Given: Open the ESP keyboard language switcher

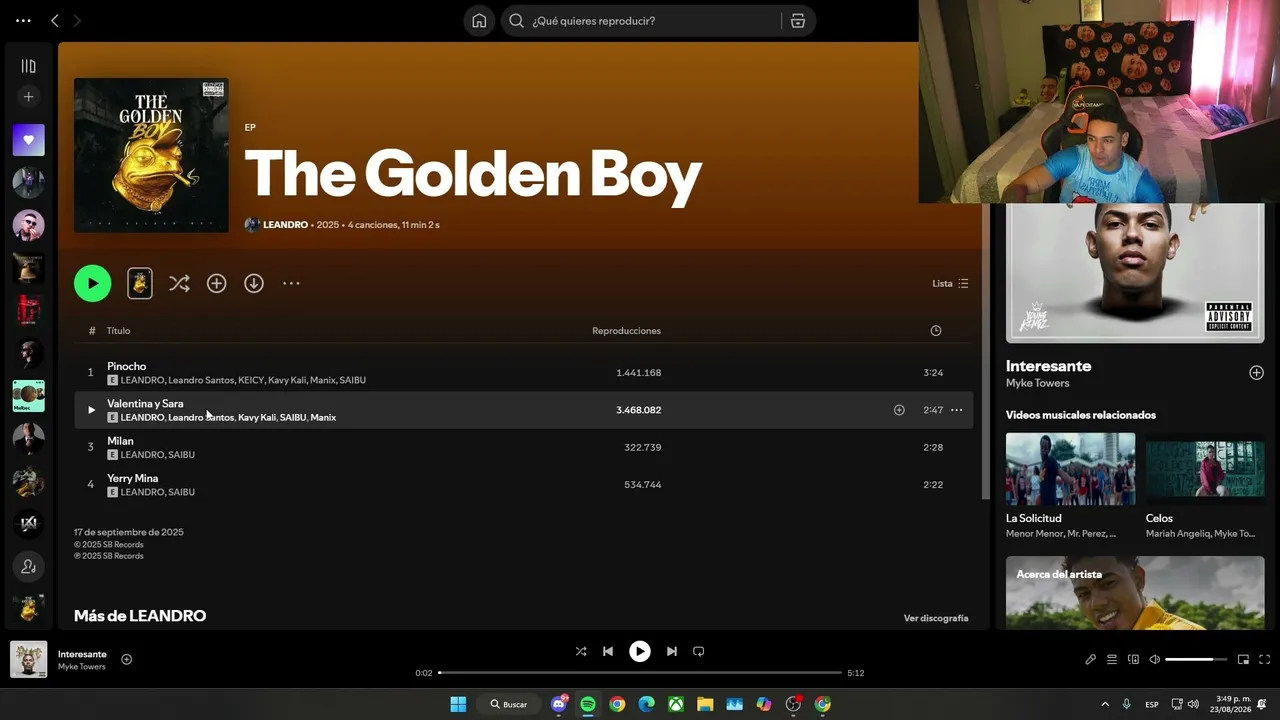Looking at the screenshot, I should [1152, 704].
